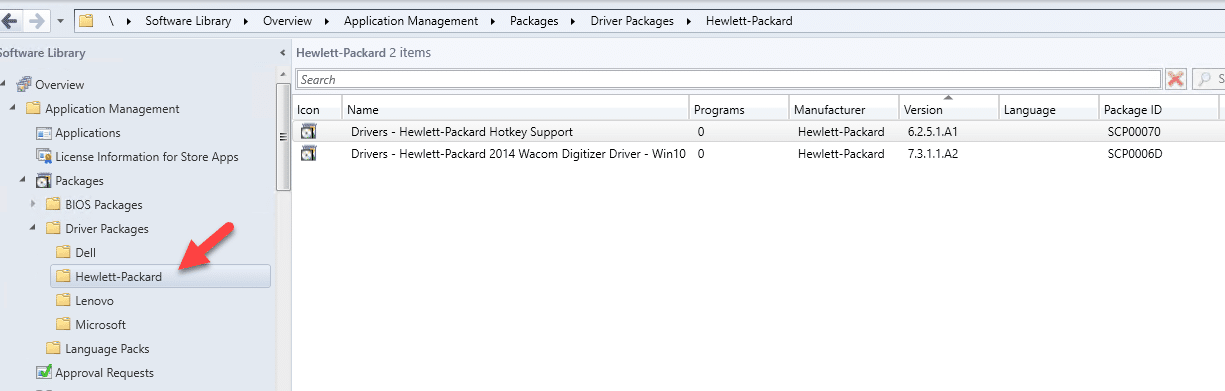This screenshot has width=1225, height=391.
Task: Click the Overview node icon
Action: coord(24,85)
